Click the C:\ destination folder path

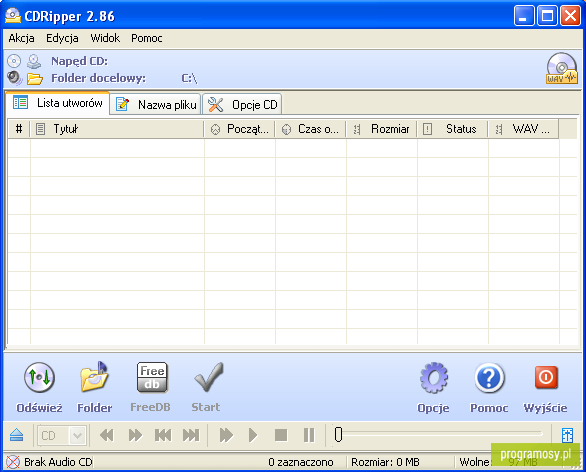pyautogui.click(x=189, y=78)
